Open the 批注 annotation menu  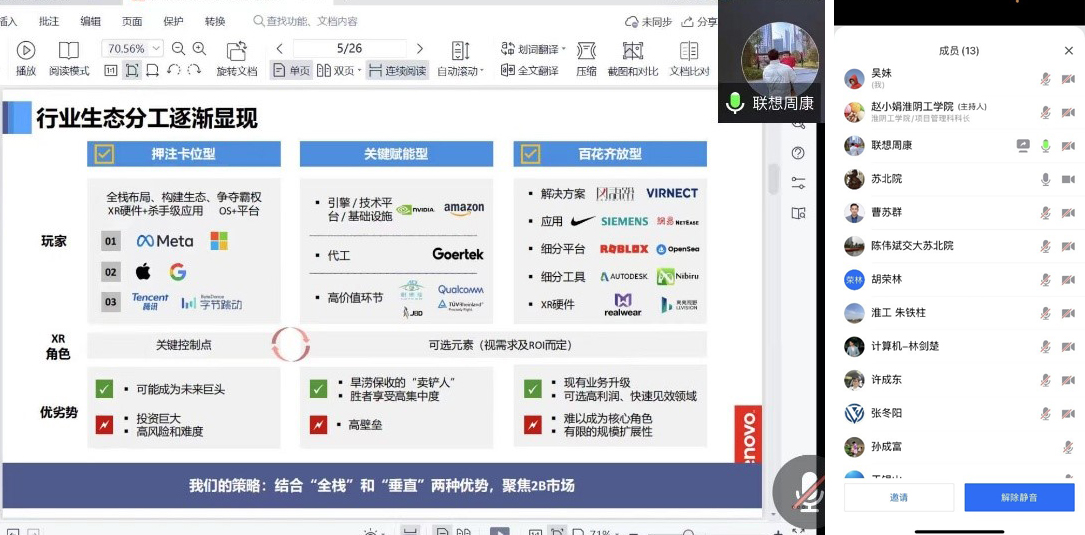(49, 21)
